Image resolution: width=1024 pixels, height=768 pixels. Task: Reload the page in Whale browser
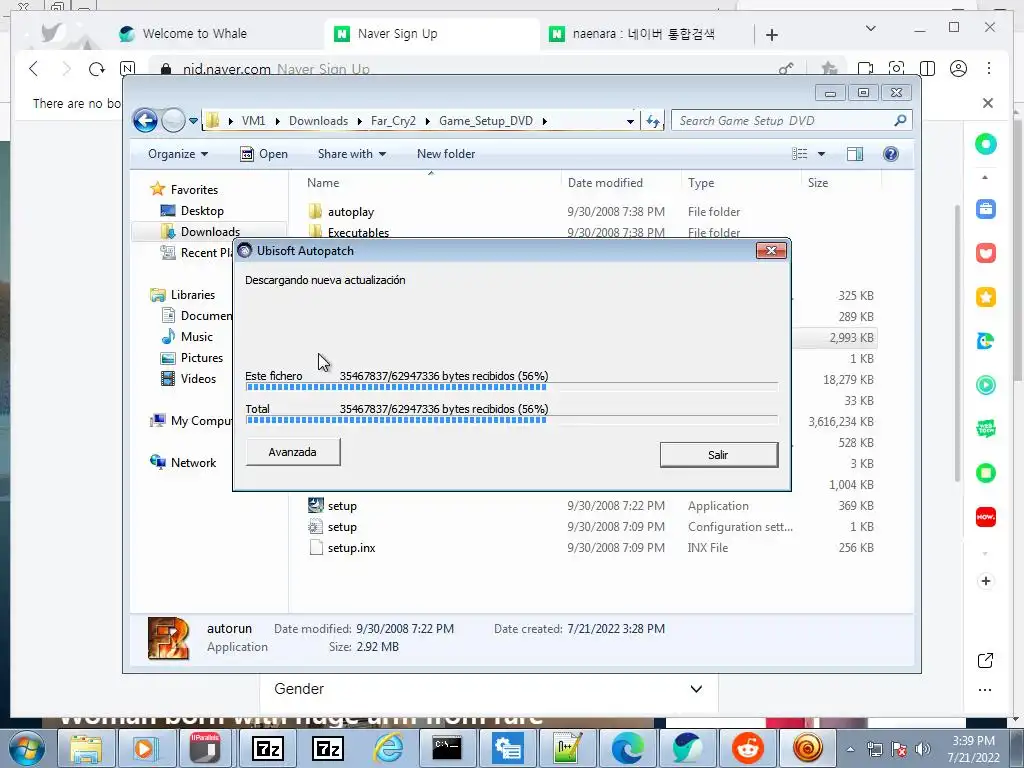97,69
